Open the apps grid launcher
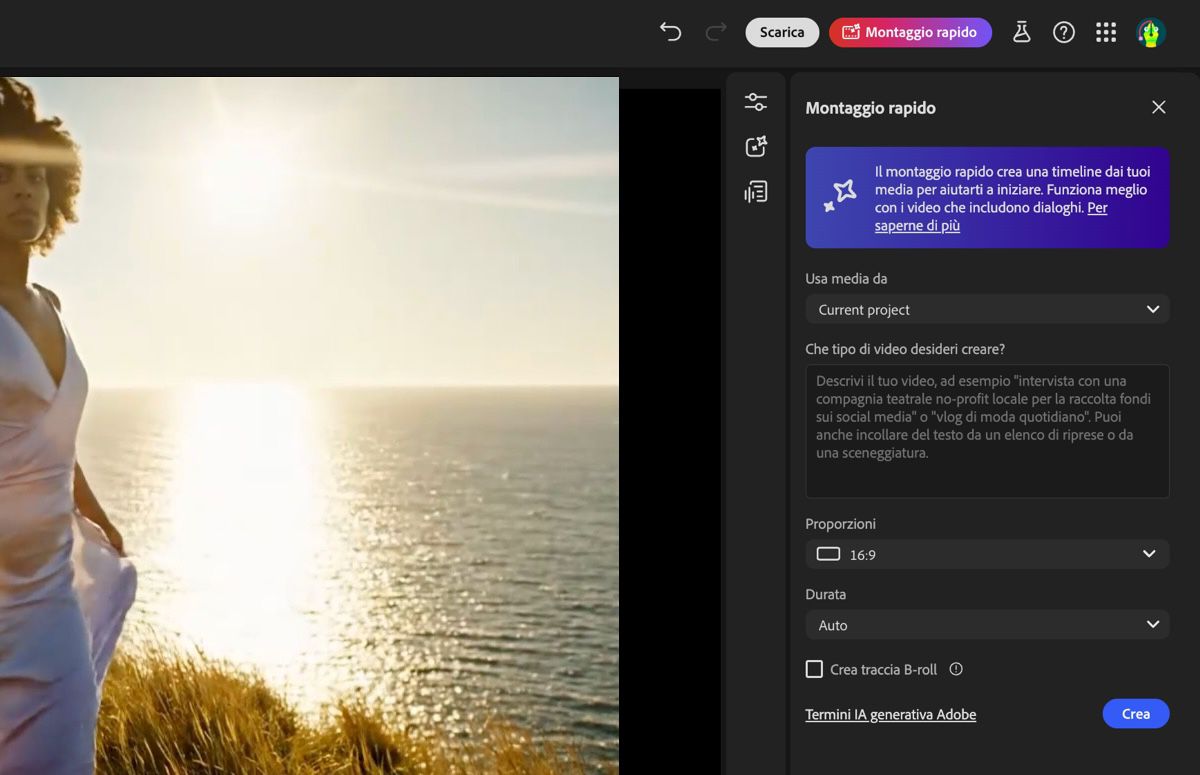The image size is (1200, 775). point(1106,32)
